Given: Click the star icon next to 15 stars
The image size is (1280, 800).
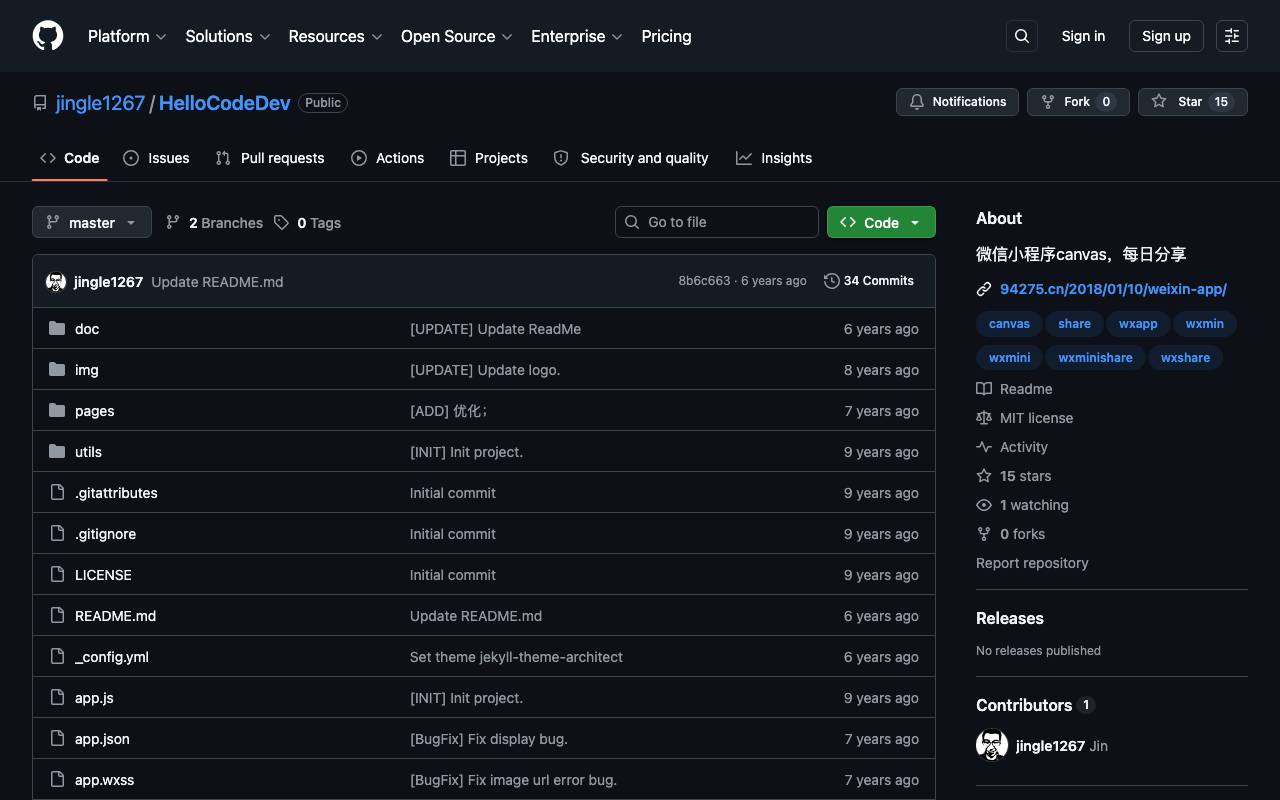Looking at the screenshot, I should pos(984,476).
